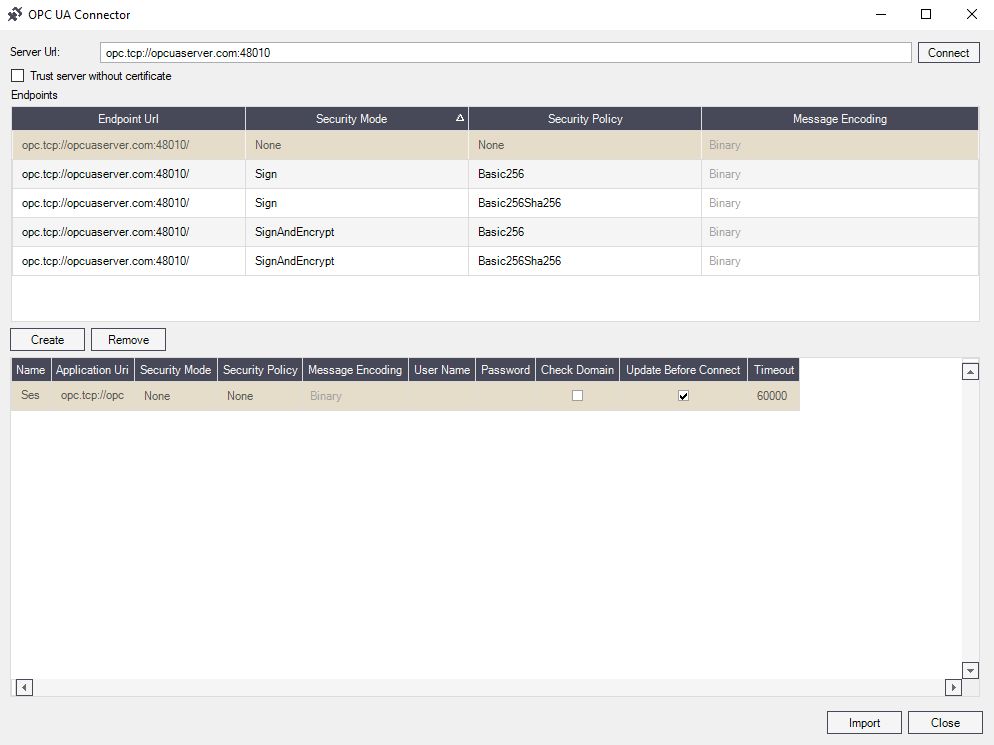Disable Update Before Connect for the session
Image resolution: width=994 pixels, height=745 pixels.
[x=683, y=395]
